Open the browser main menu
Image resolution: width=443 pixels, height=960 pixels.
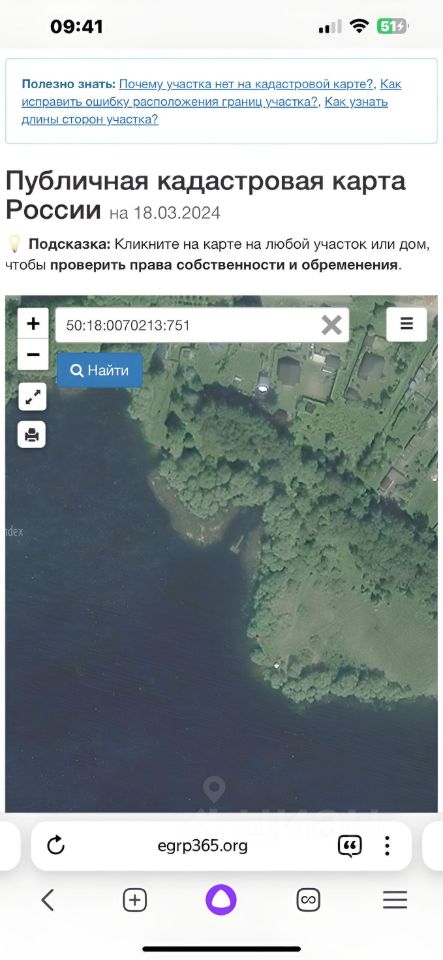coord(395,900)
